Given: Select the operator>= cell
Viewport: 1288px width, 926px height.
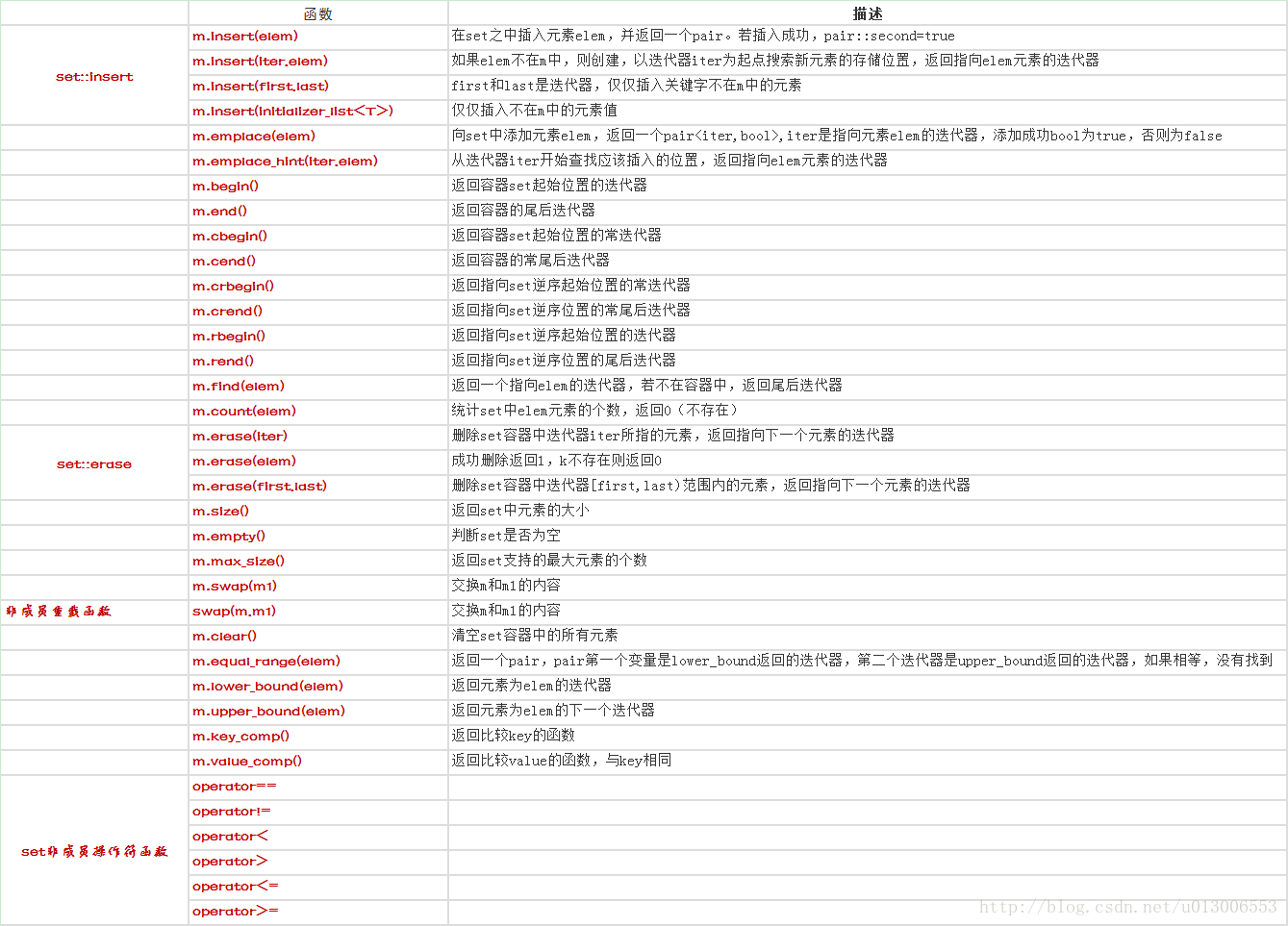Looking at the screenshot, I should coord(318,912).
